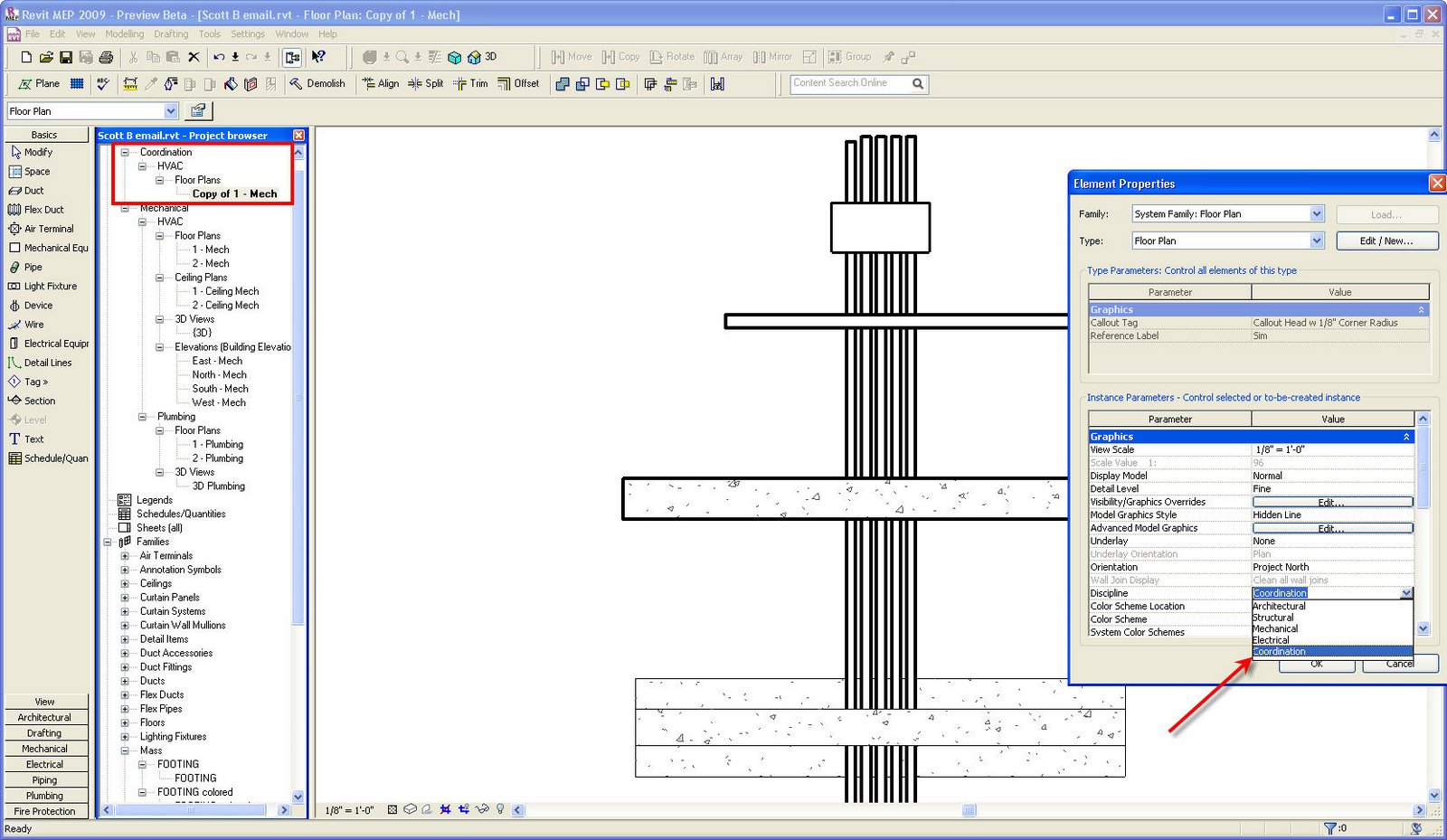This screenshot has width=1447, height=840.
Task: Click the Demolish hammer tool
Action: (x=317, y=83)
